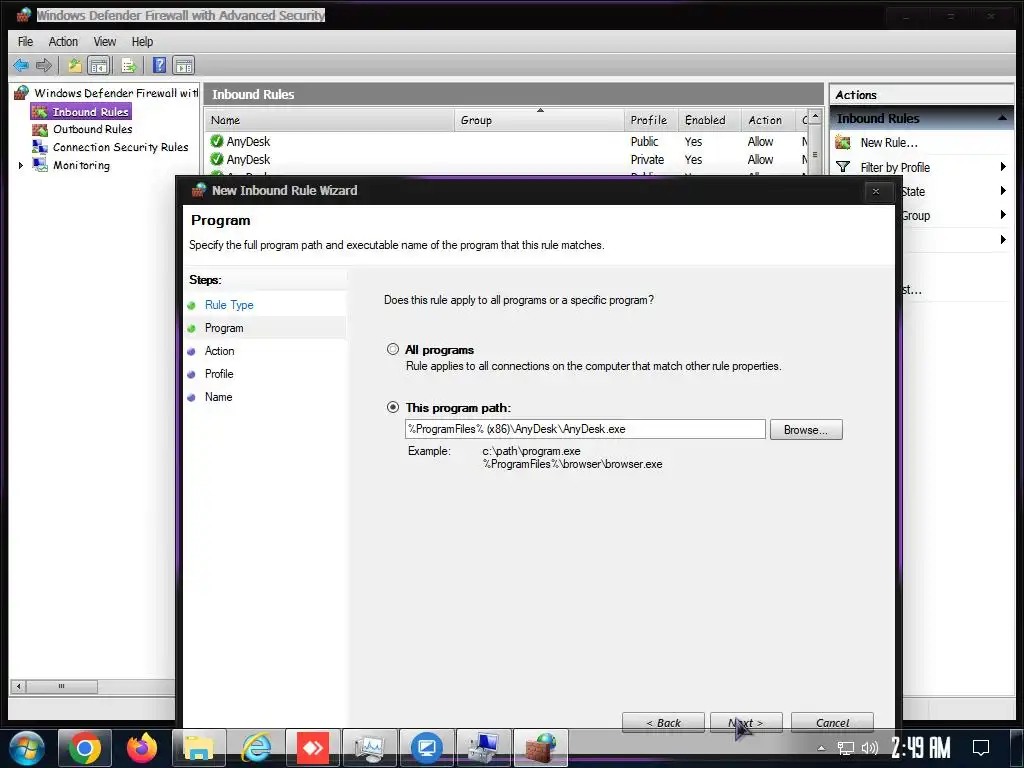Toggle the Show/Hide Console Tree icon

click(x=99, y=65)
